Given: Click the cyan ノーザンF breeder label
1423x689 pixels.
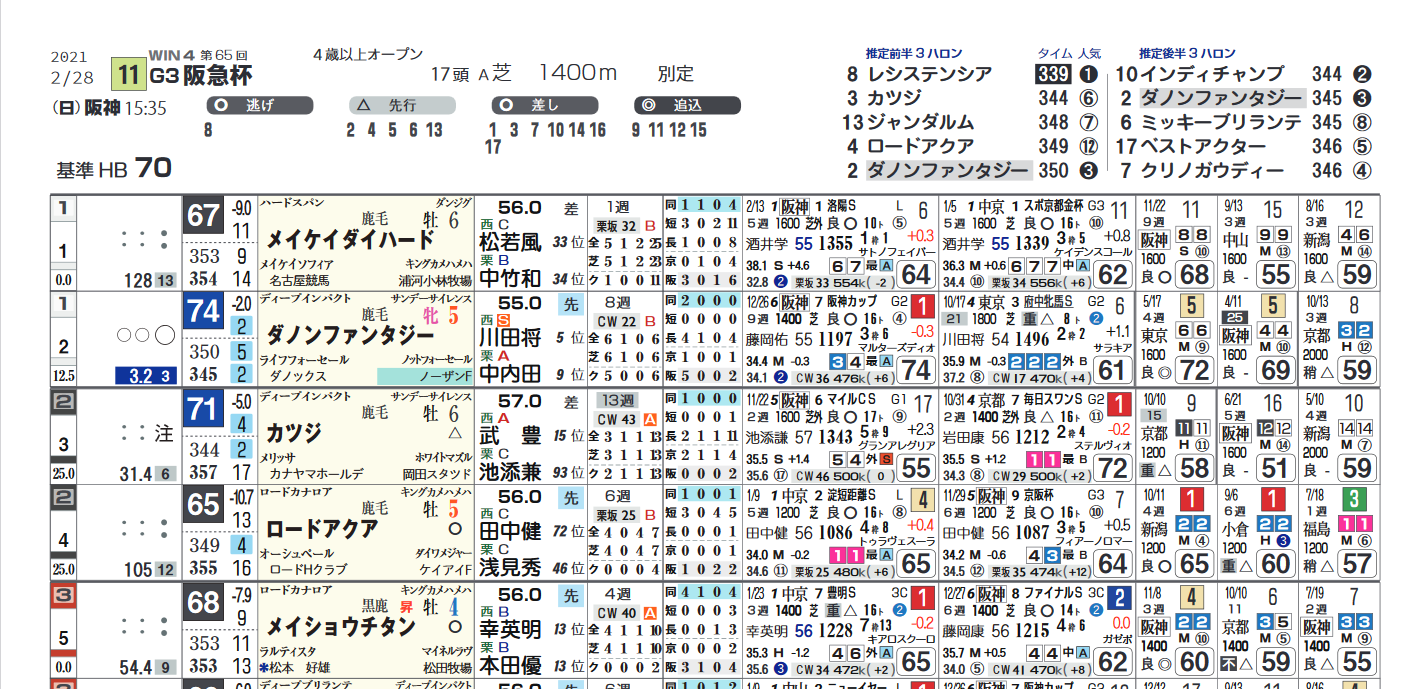Looking at the screenshot, I should (x=425, y=377).
